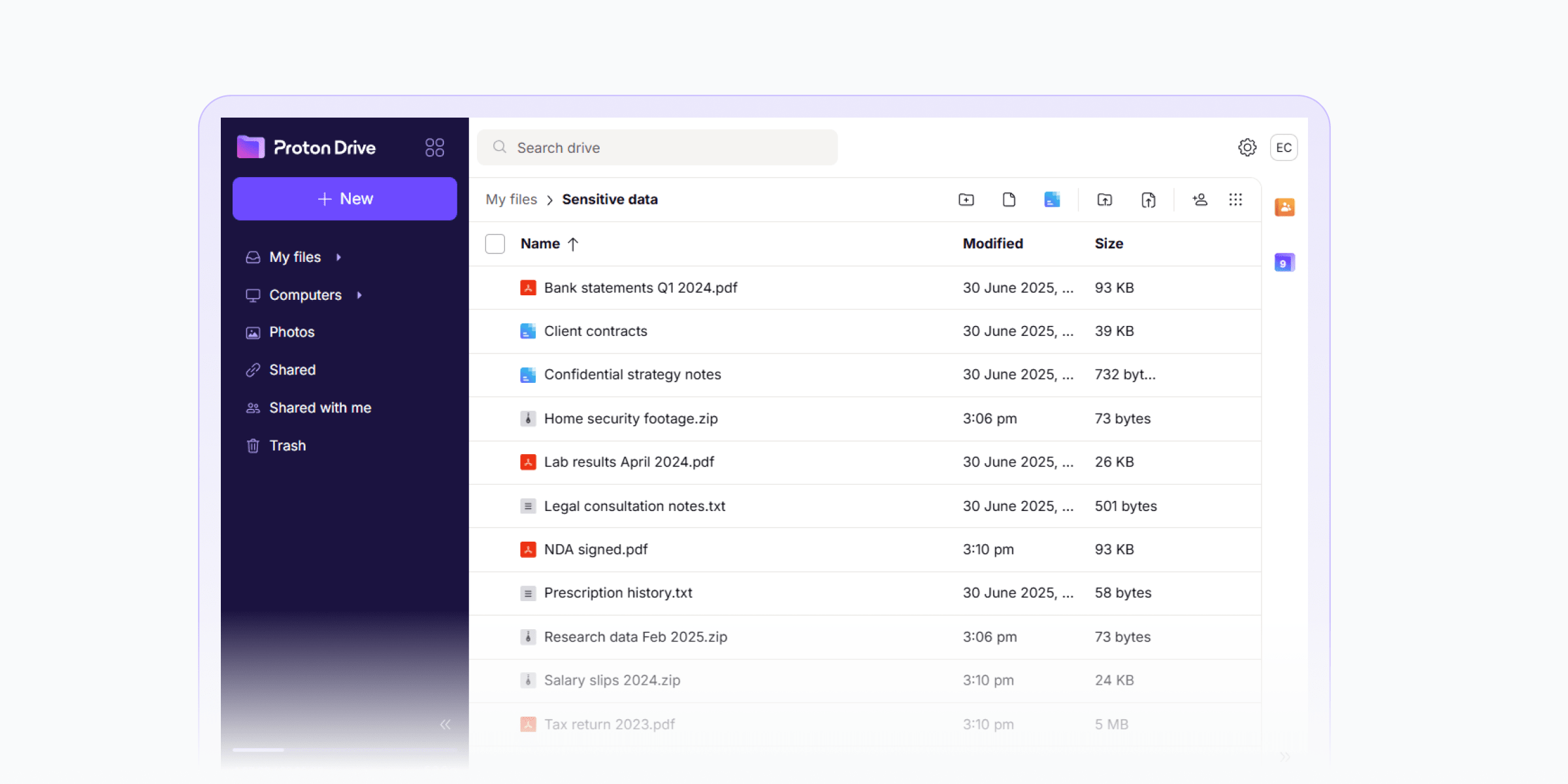Collapse the sidebar with double chevron
Viewport: 1568px width, 784px height.
446,724
